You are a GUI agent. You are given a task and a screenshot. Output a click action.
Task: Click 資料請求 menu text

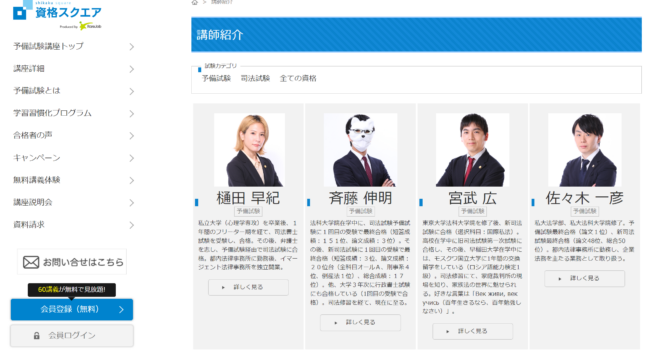[29, 225]
